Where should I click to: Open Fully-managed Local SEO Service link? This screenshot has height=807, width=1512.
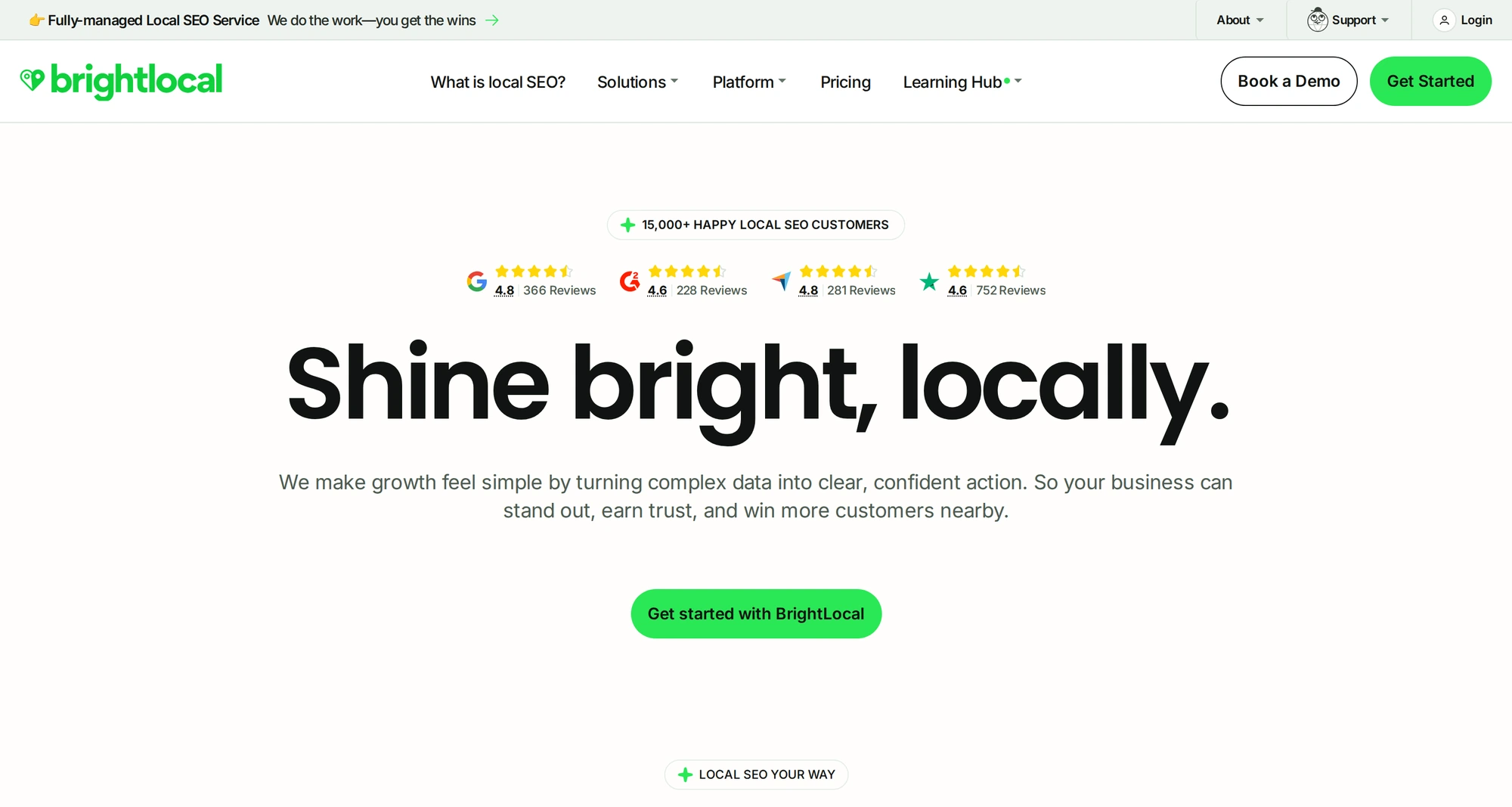(x=153, y=20)
